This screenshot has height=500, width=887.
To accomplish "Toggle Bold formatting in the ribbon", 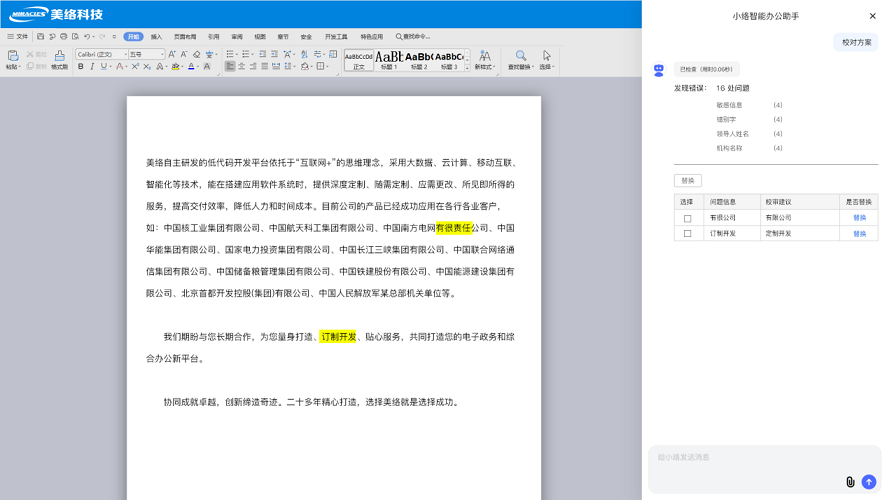I will pos(81,67).
